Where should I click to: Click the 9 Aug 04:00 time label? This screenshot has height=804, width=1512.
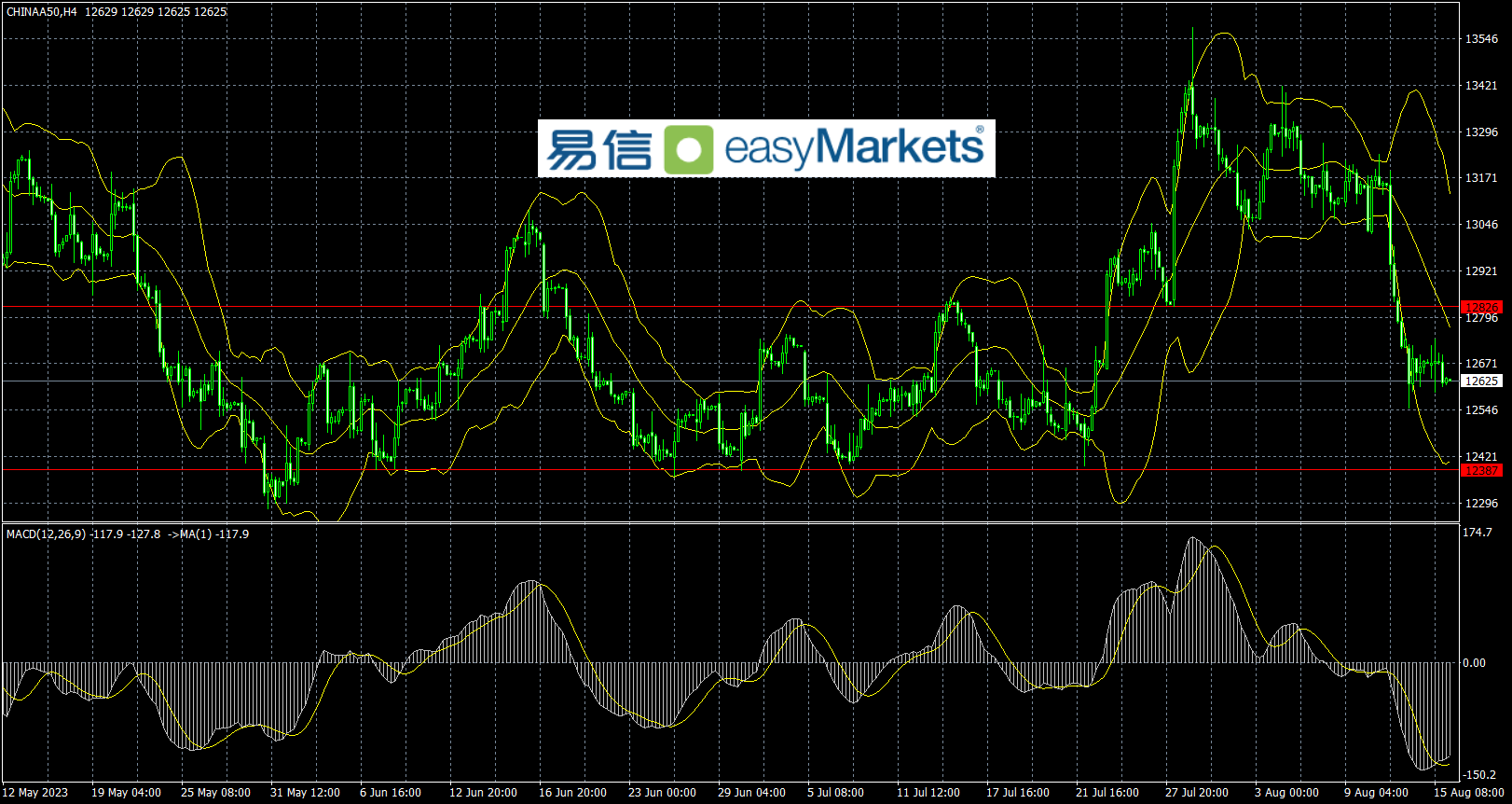coord(1376,793)
